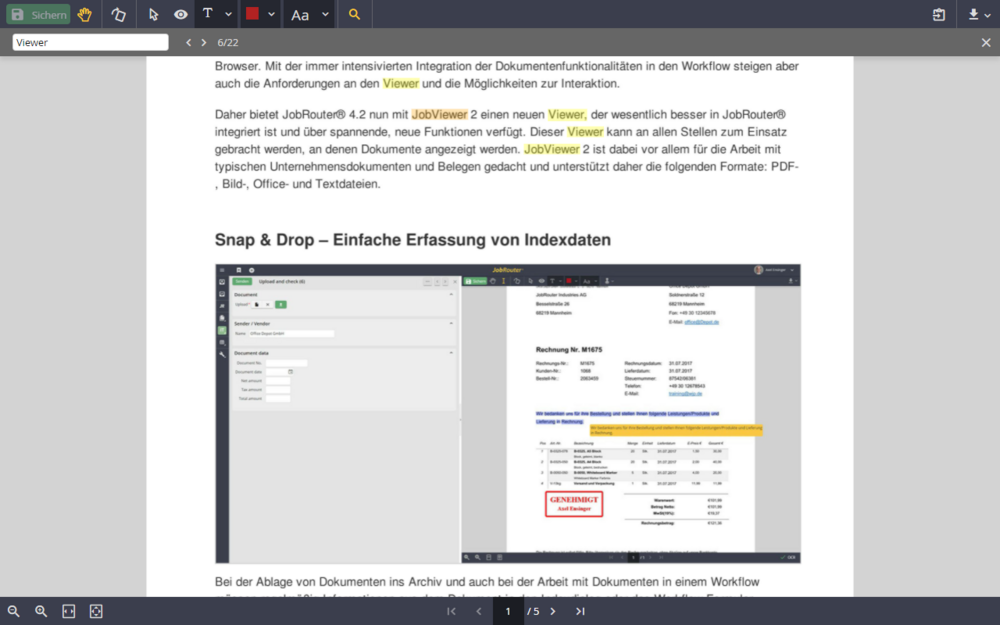Click the 6/22 search match counter
The image size is (1000, 625).
coord(228,42)
